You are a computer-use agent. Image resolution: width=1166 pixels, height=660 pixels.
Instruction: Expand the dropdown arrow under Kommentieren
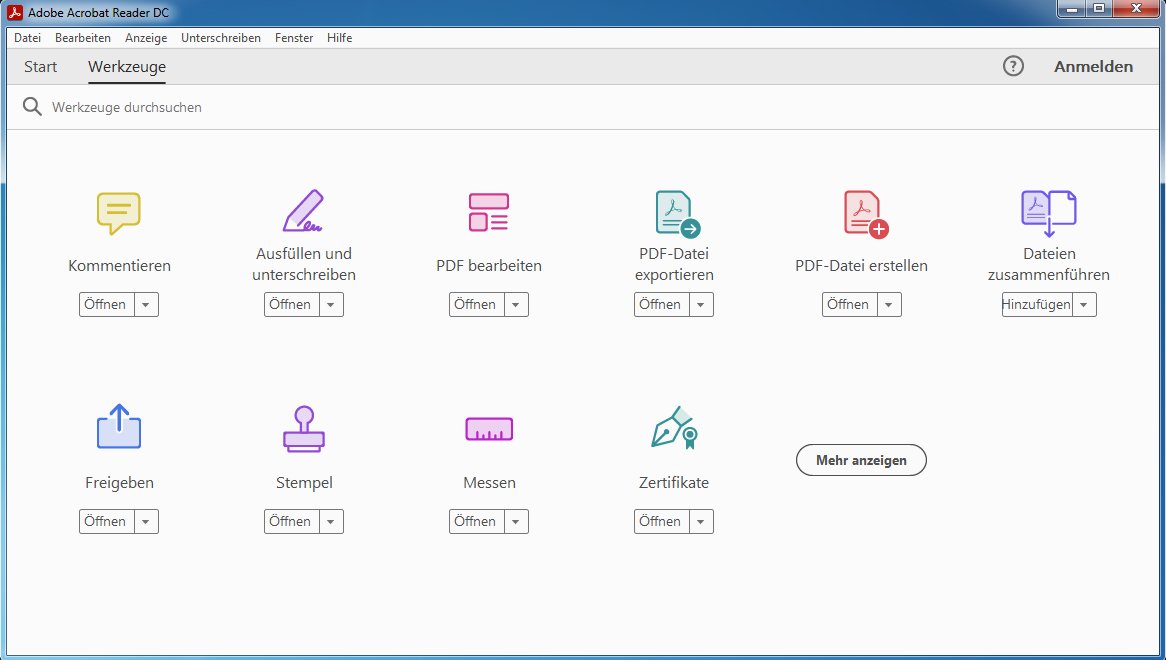point(146,305)
